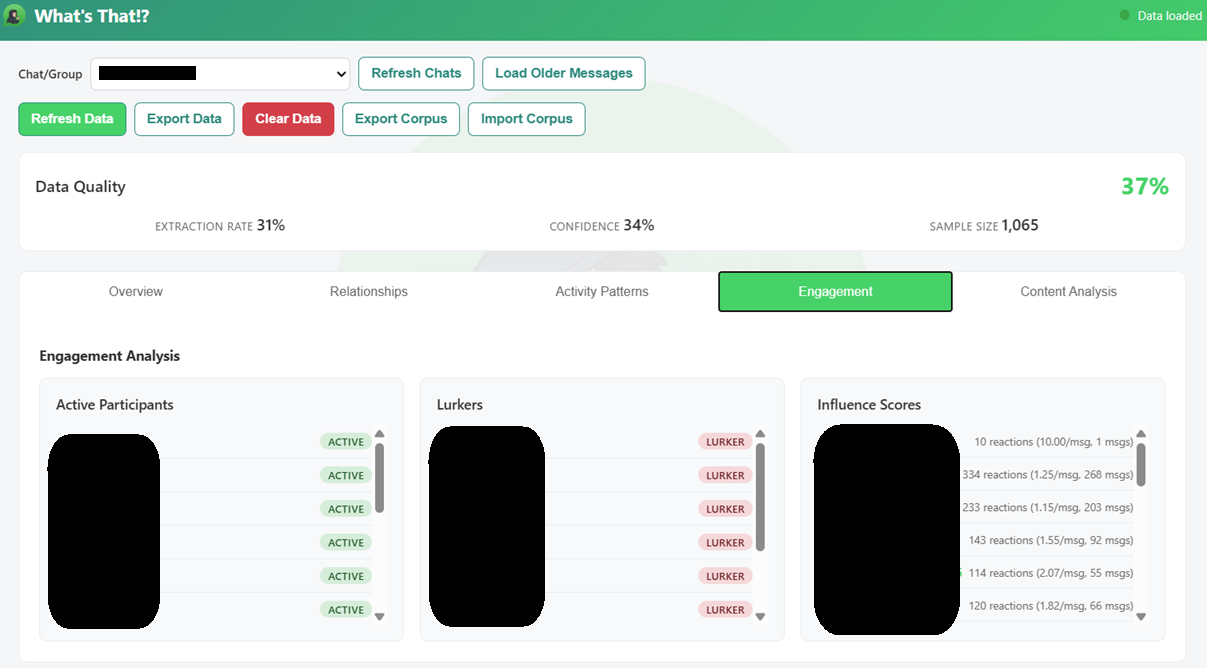The height and width of the screenshot is (668, 1207).
Task: Click the Lurkers list scrollbar thumb
Action: 760,496
